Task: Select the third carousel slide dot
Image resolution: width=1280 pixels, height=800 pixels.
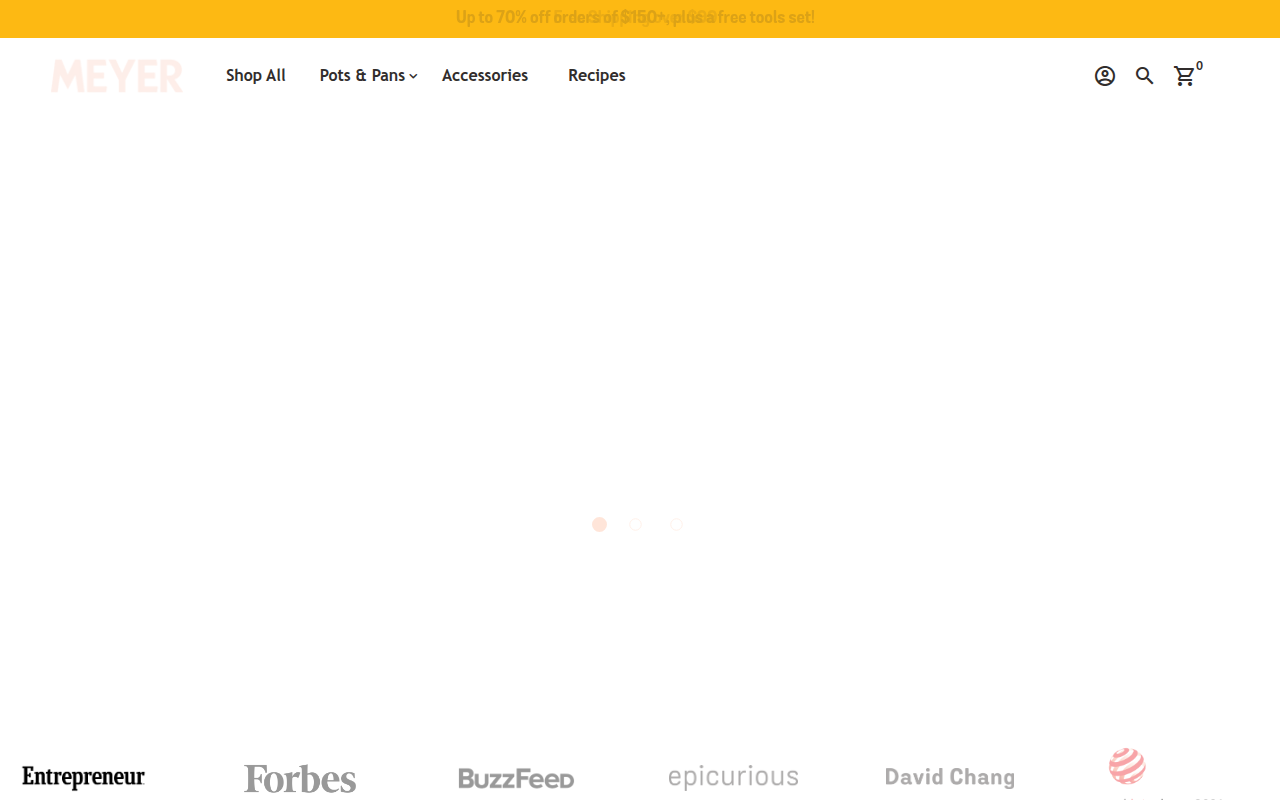Action: point(677,524)
